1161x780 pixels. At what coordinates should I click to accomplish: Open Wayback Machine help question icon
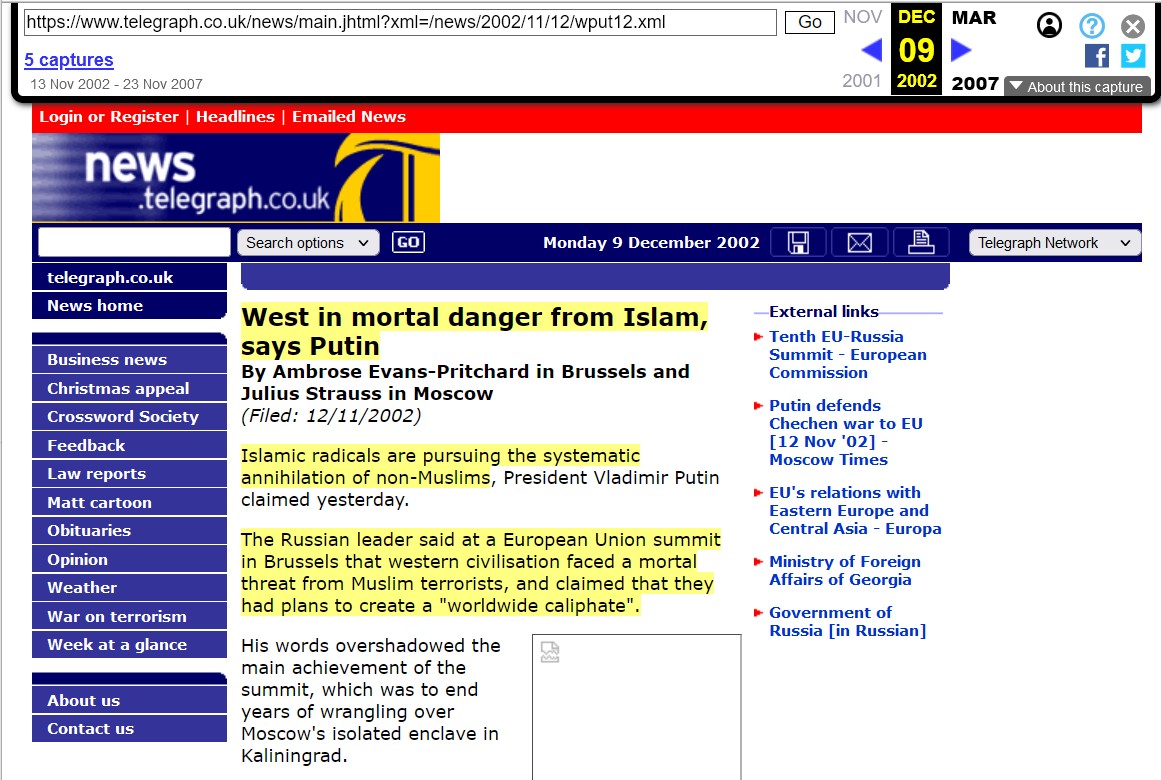pos(1091,26)
